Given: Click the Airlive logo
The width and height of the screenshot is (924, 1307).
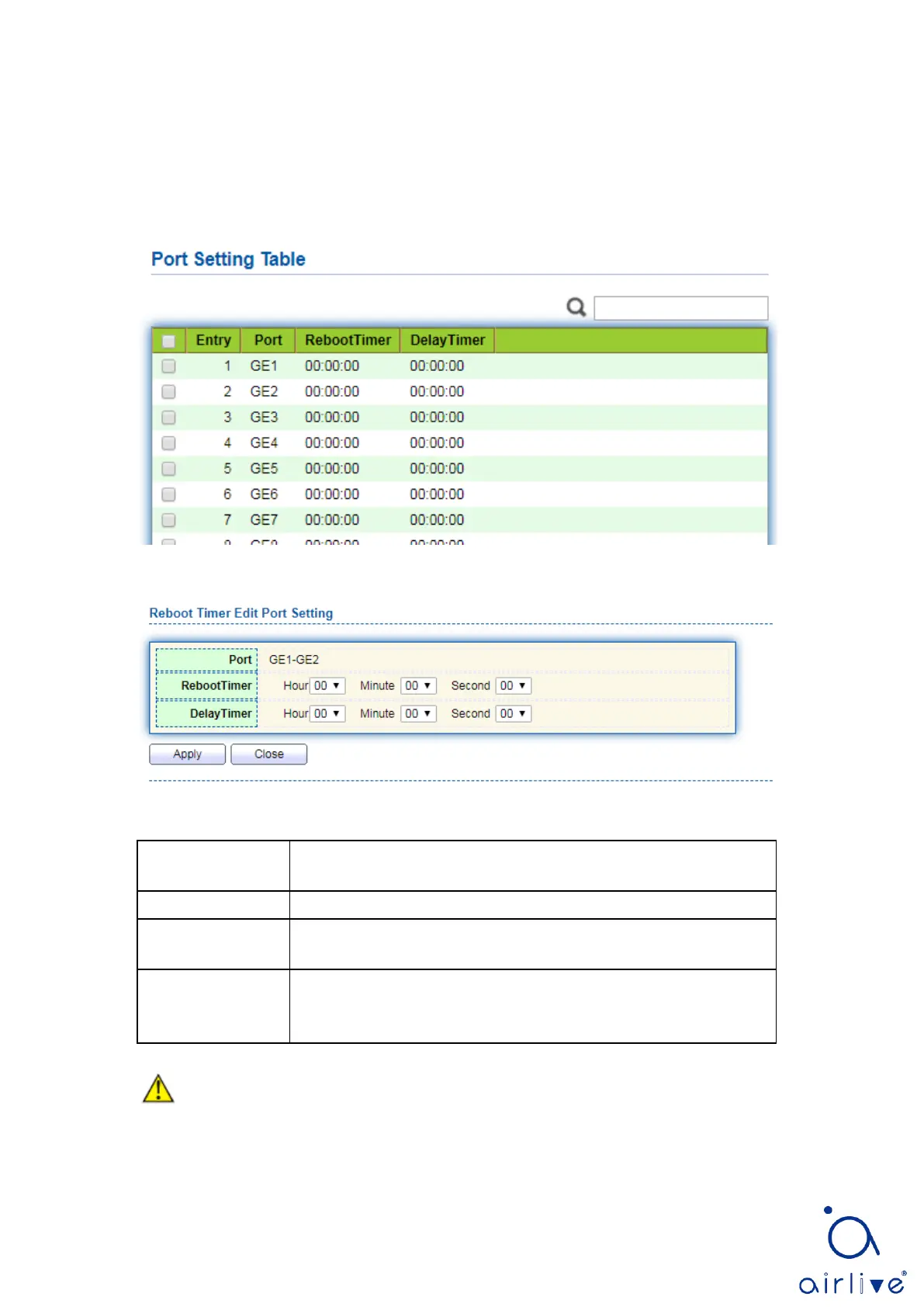Looking at the screenshot, I should (x=852, y=1250).
